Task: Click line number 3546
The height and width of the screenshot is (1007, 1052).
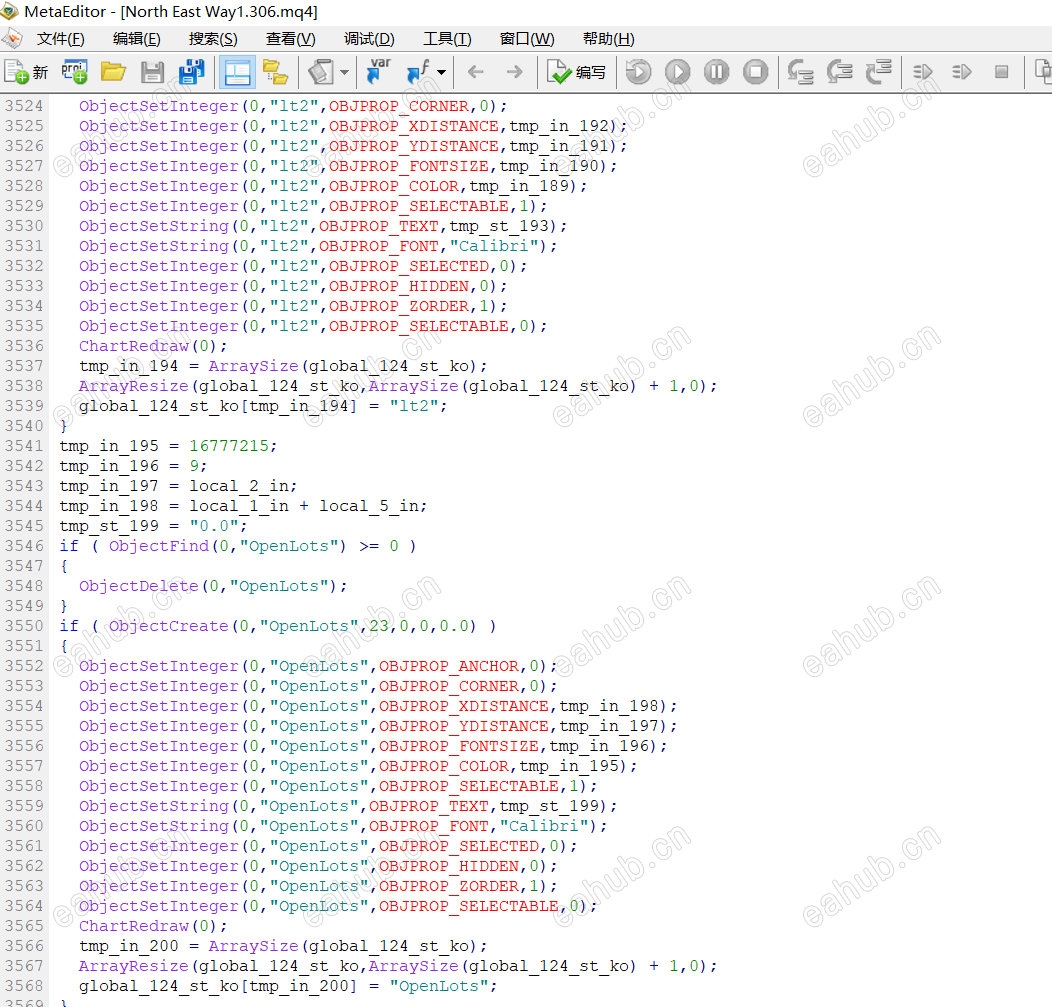Action: (24, 546)
